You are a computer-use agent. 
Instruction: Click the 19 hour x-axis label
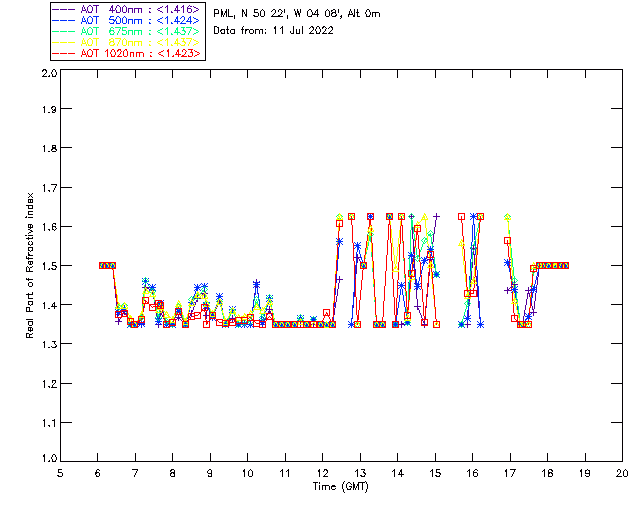[x=585, y=473]
